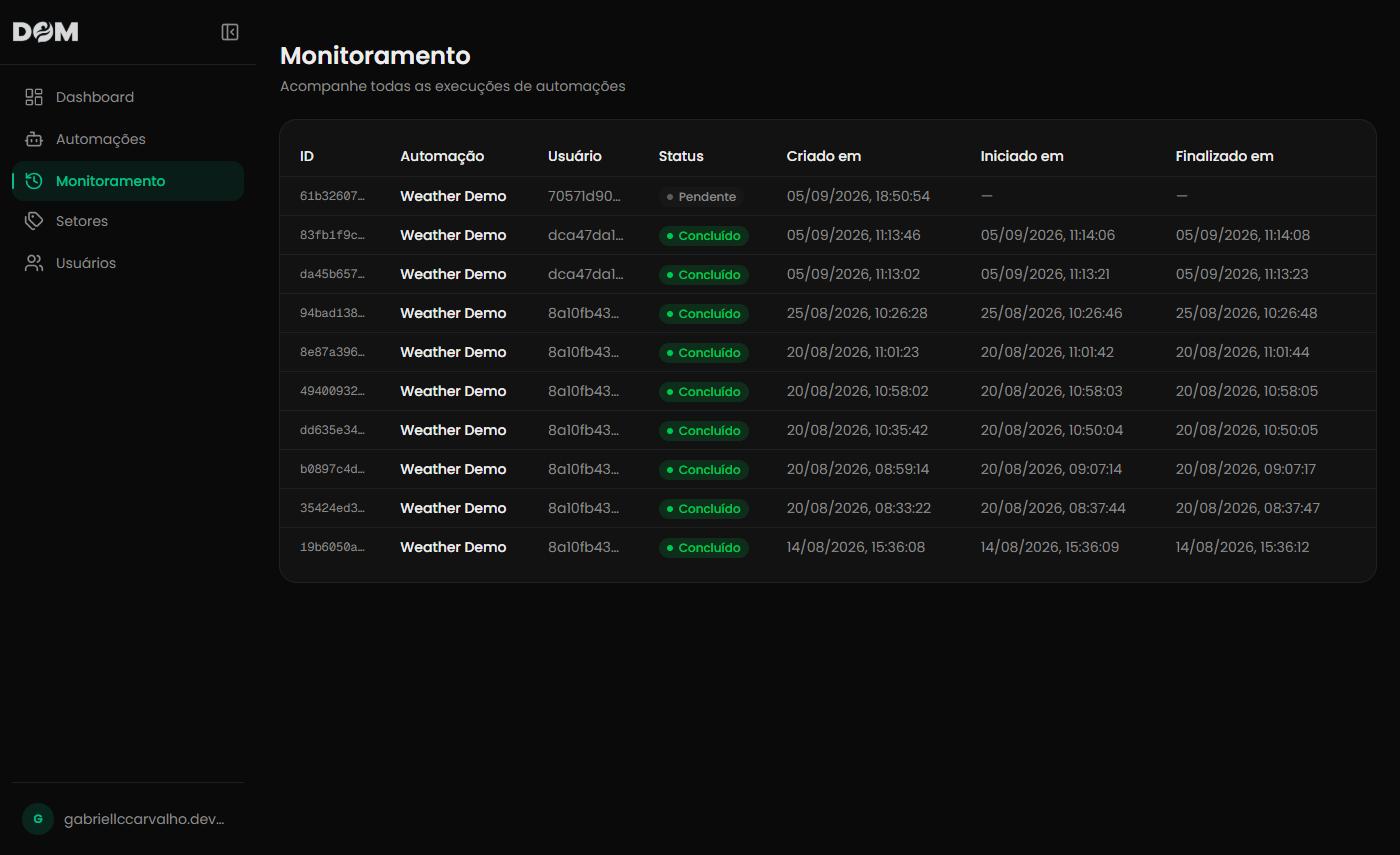Click execution ID 94bad138
The width and height of the screenshot is (1400, 855).
click(332, 313)
